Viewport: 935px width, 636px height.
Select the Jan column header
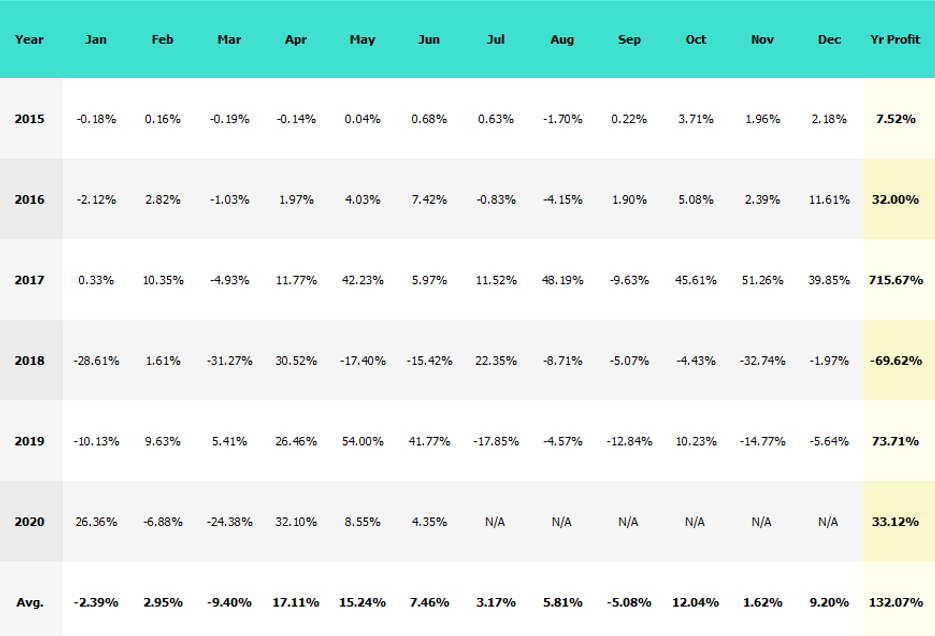(96, 40)
